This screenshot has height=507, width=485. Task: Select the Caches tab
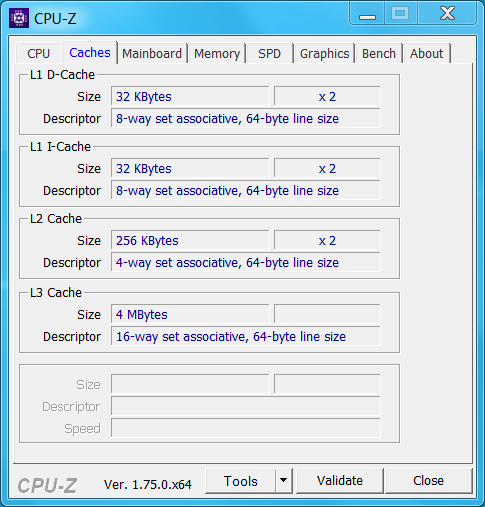click(90, 52)
